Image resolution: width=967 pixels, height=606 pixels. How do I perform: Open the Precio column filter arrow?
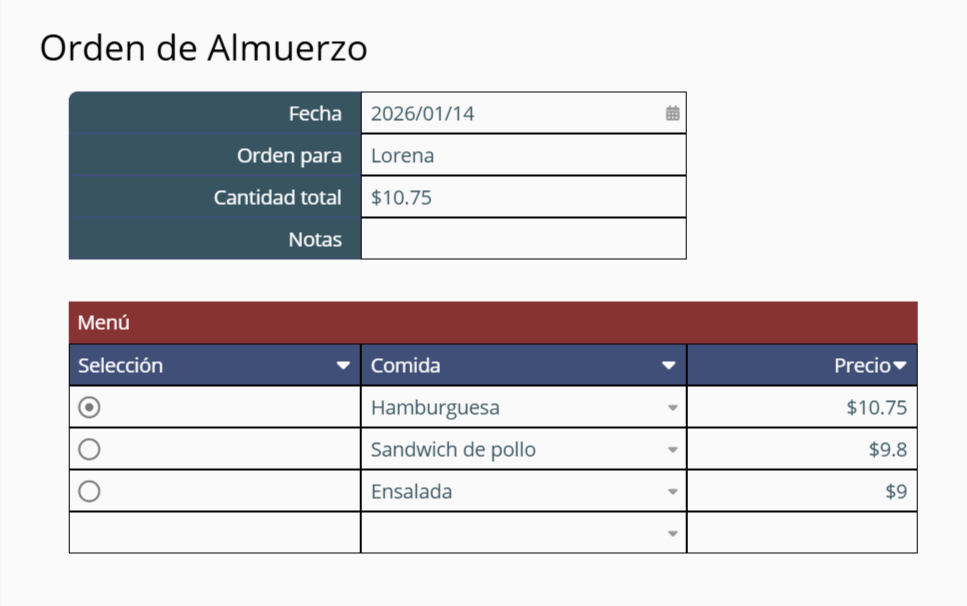(900, 366)
